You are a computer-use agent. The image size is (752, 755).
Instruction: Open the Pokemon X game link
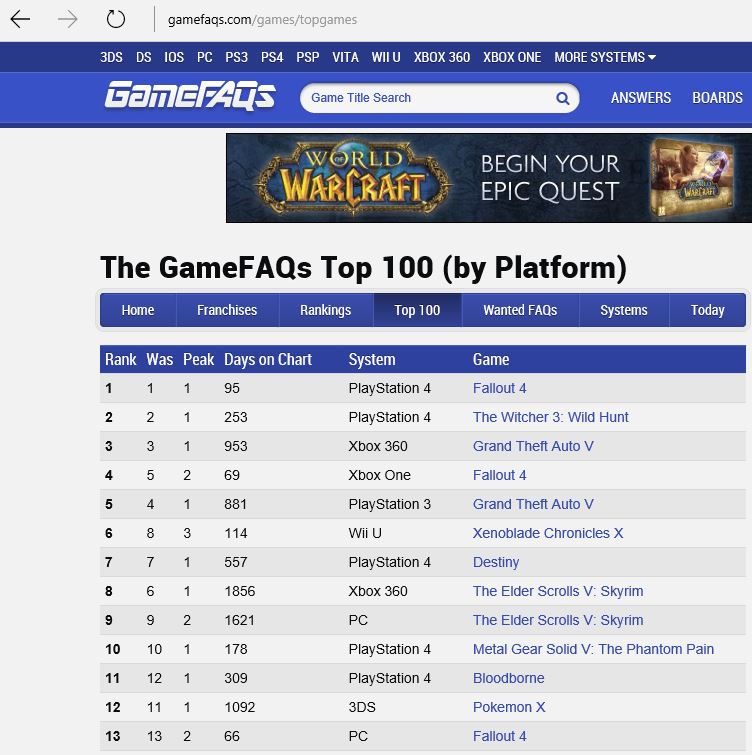click(509, 707)
